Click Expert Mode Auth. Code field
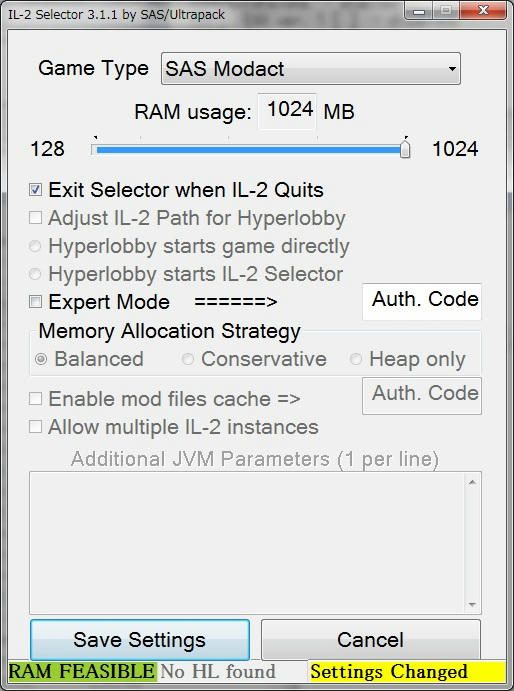The height and width of the screenshot is (691, 514). click(422, 301)
